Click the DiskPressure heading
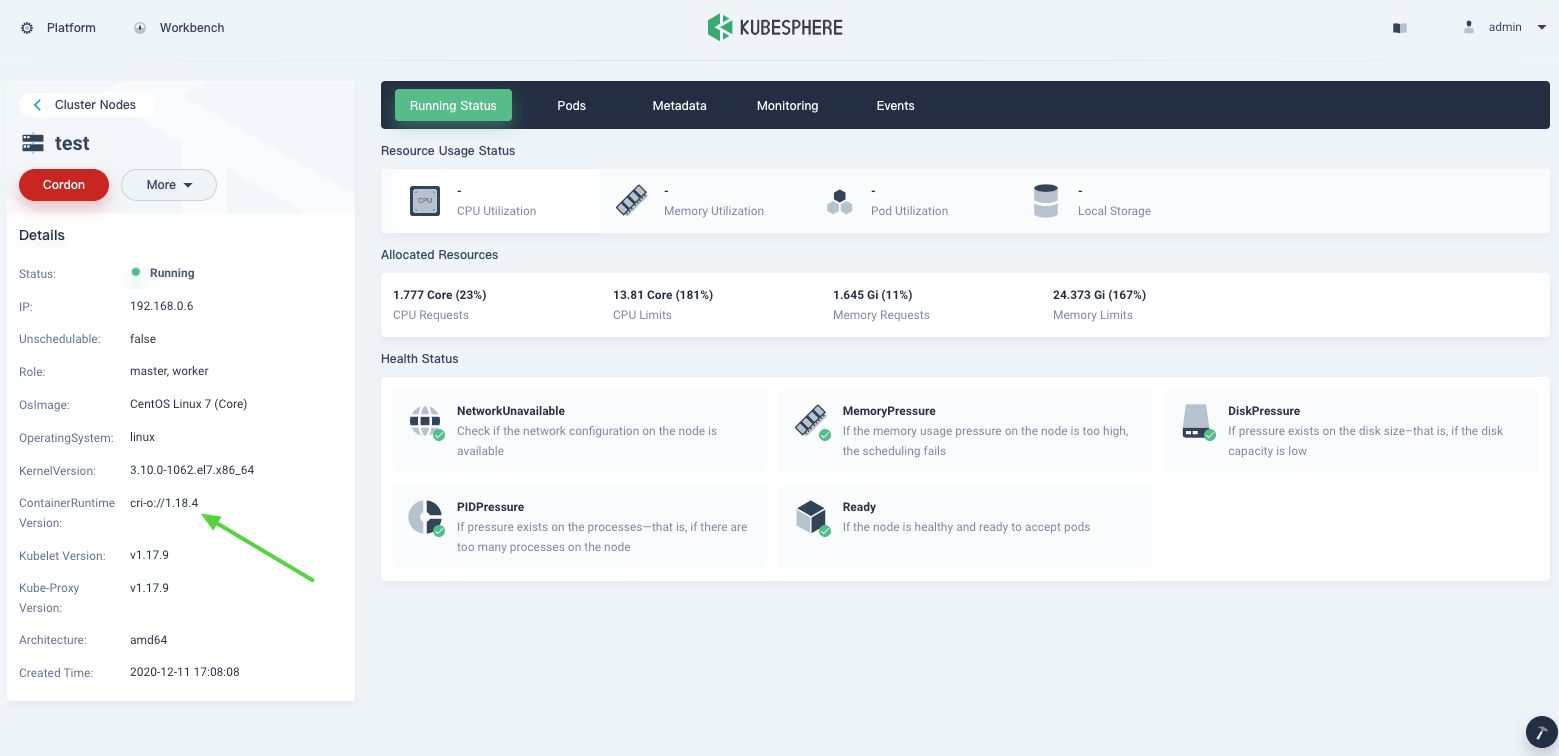 pyautogui.click(x=1264, y=411)
